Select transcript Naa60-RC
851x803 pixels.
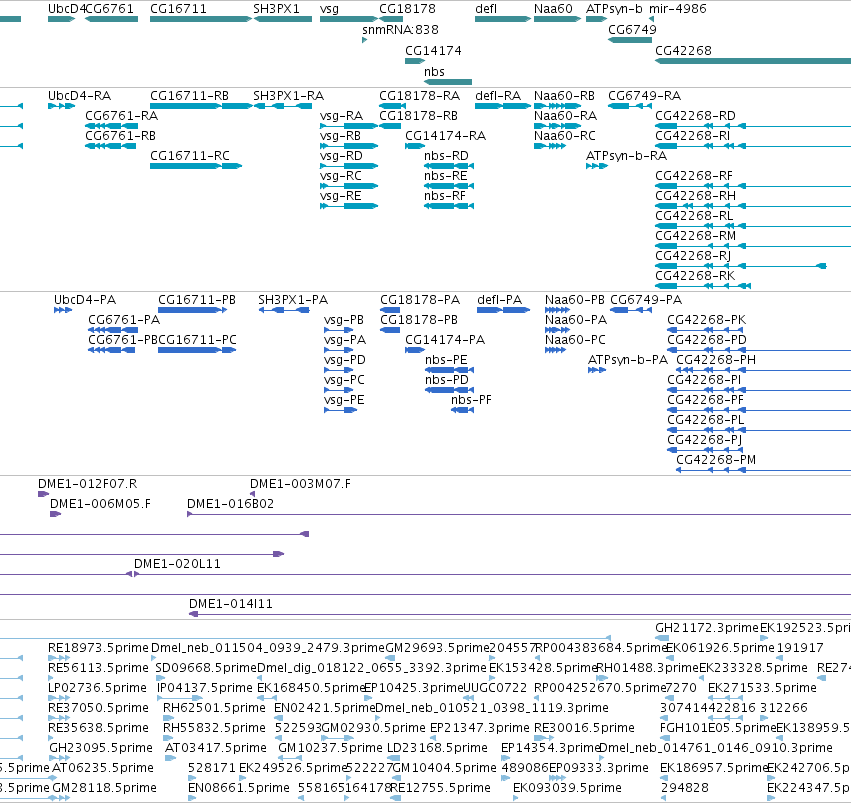coord(564,136)
